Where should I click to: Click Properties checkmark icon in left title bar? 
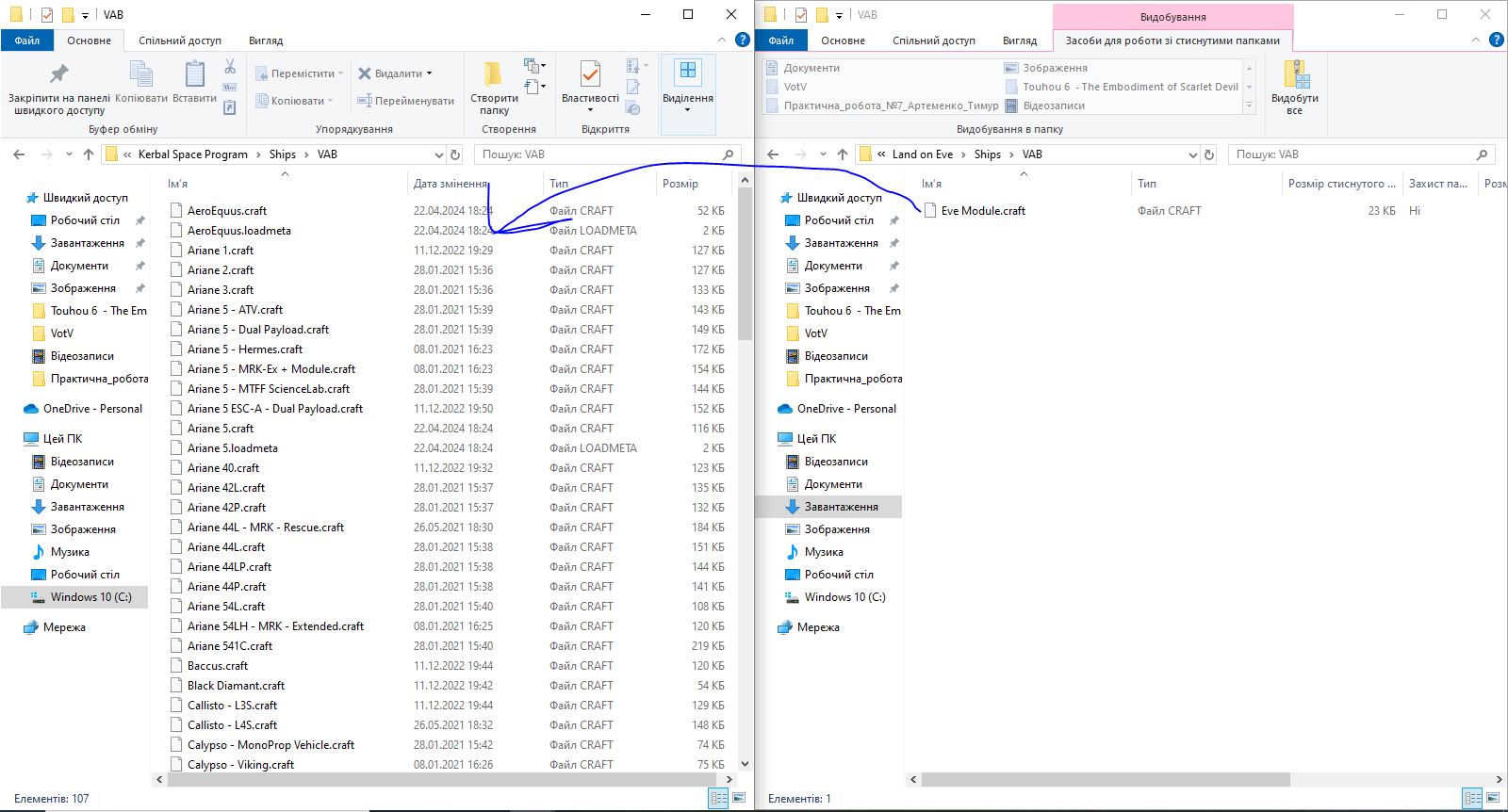click(x=46, y=14)
